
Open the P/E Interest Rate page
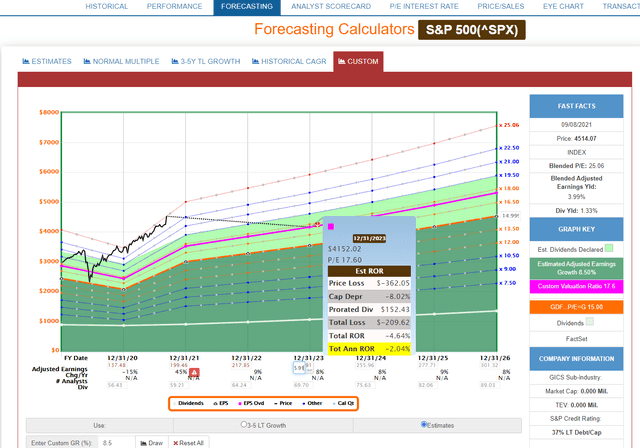pos(424,7)
